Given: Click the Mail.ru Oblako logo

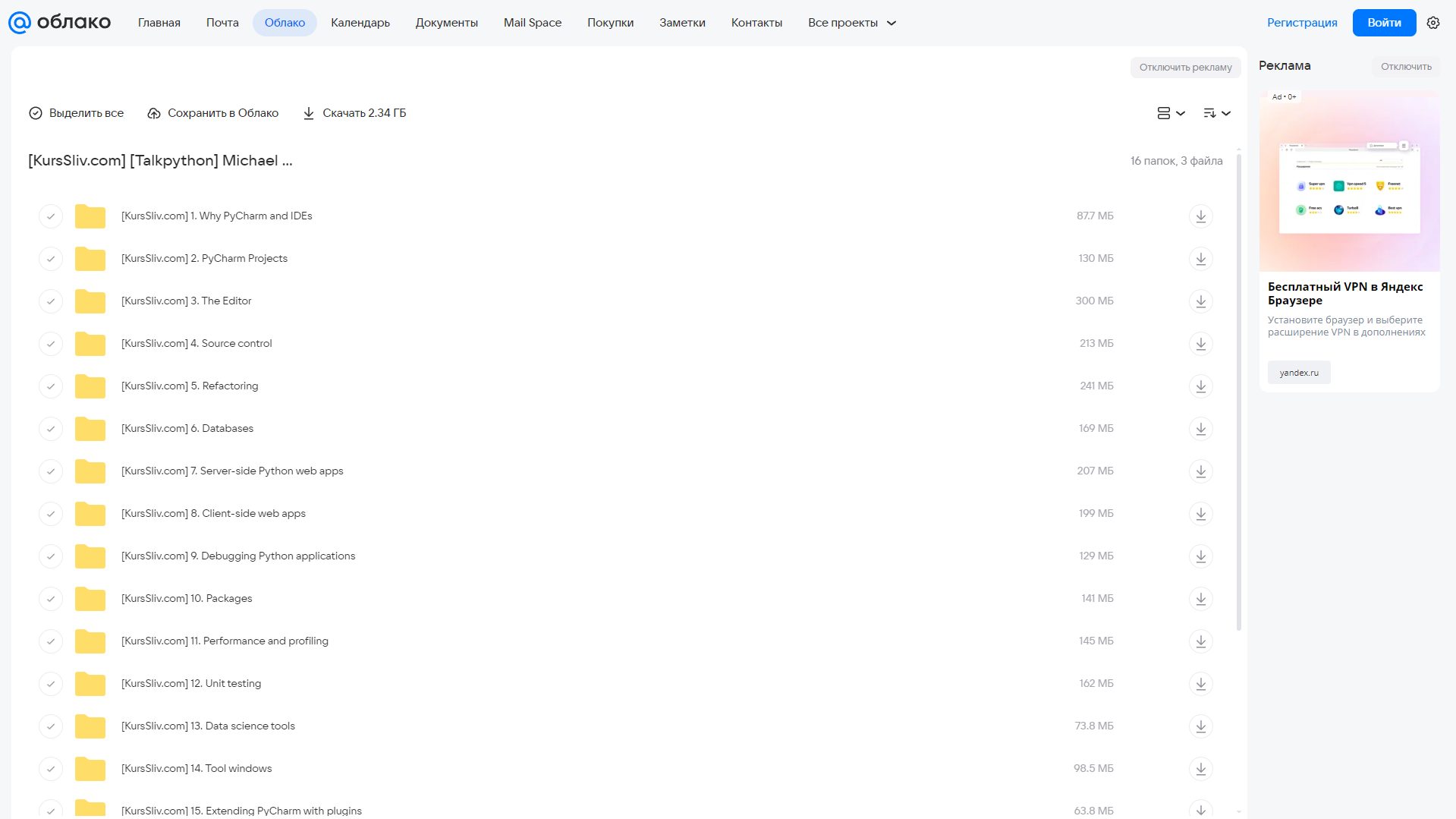Looking at the screenshot, I should [59, 23].
